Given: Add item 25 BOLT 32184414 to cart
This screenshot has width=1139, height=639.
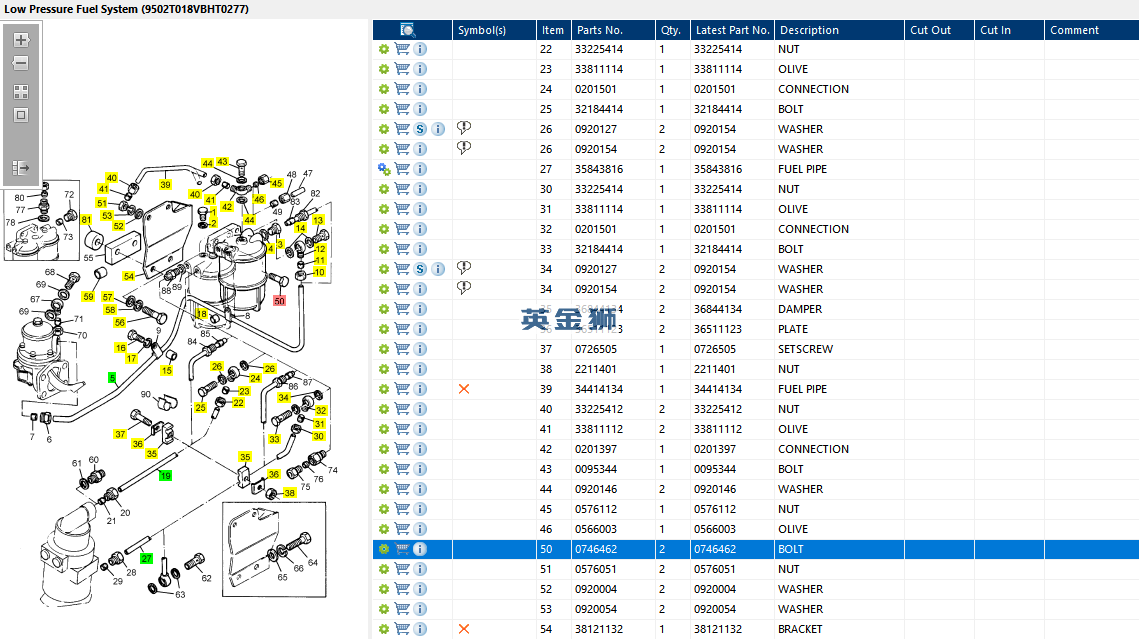Looking at the screenshot, I should click(x=402, y=109).
